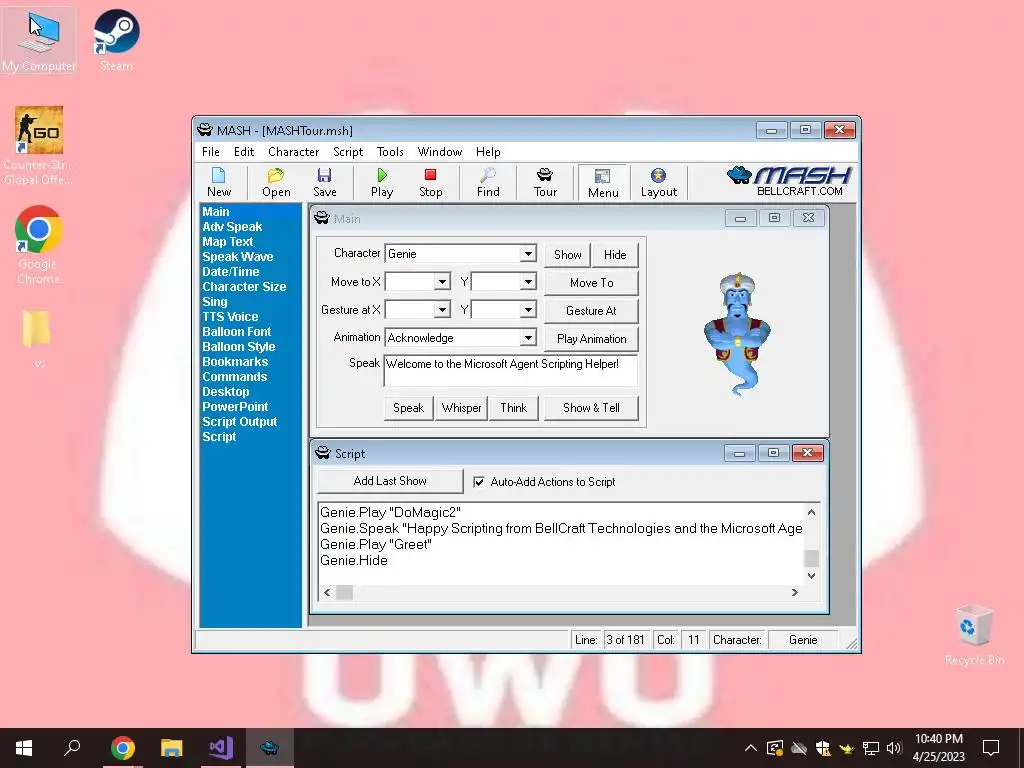Expand the Move to X dropdown

pos(442,281)
